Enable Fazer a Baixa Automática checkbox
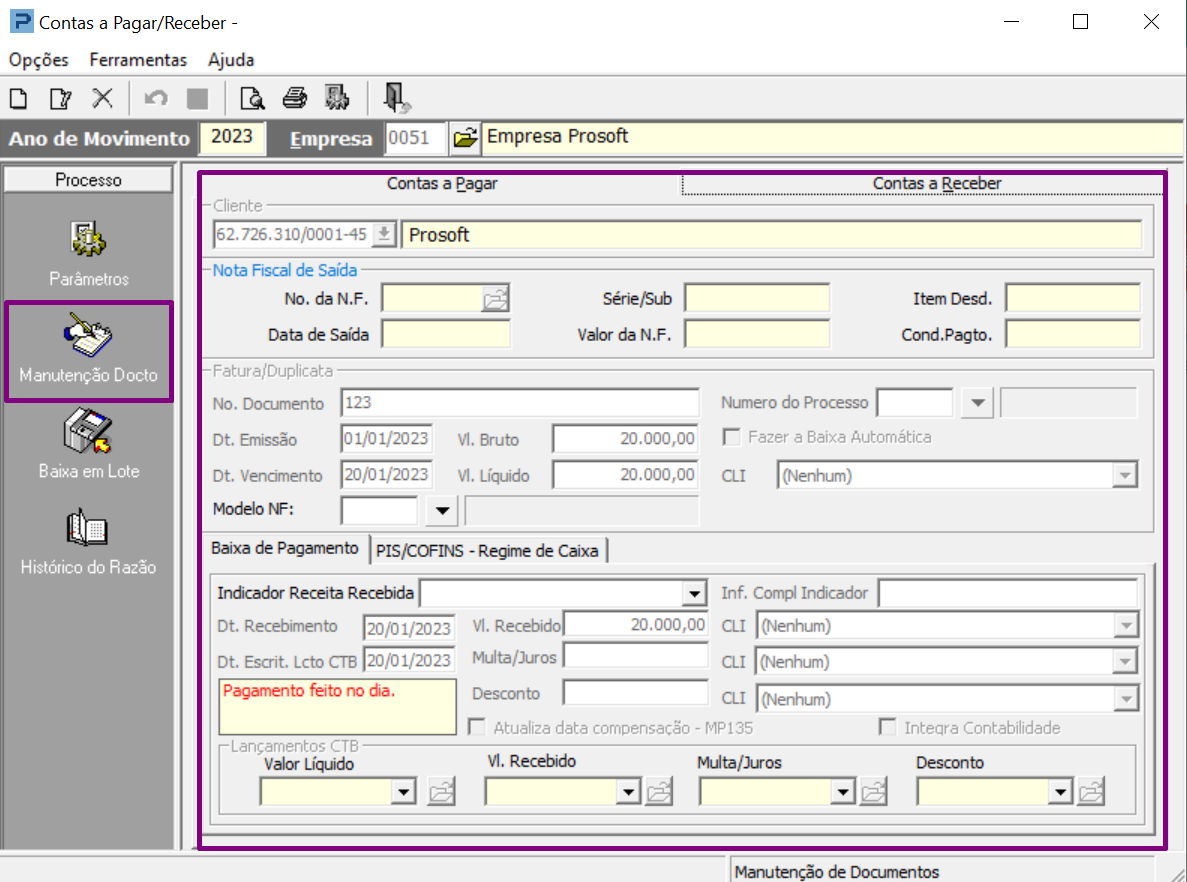 click(732, 437)
